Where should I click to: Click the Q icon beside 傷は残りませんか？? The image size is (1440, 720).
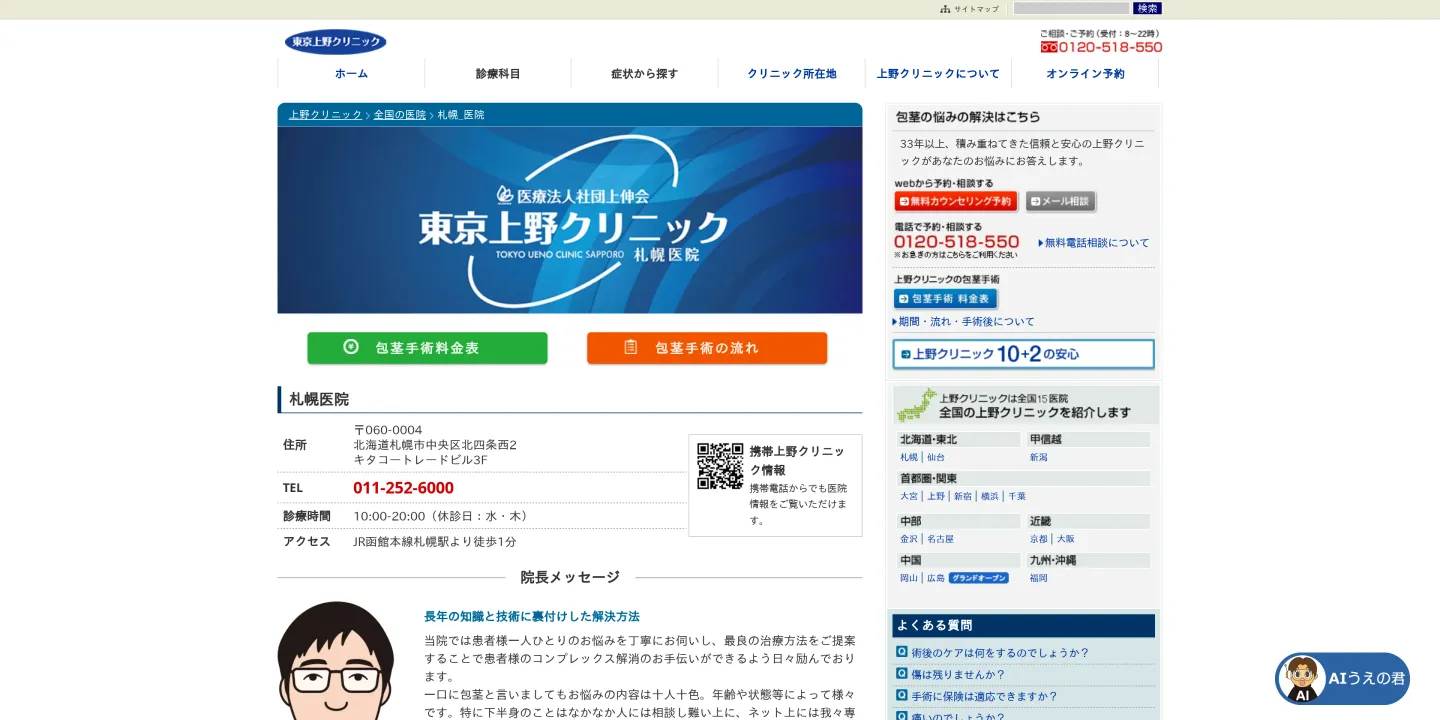(902, 674)
